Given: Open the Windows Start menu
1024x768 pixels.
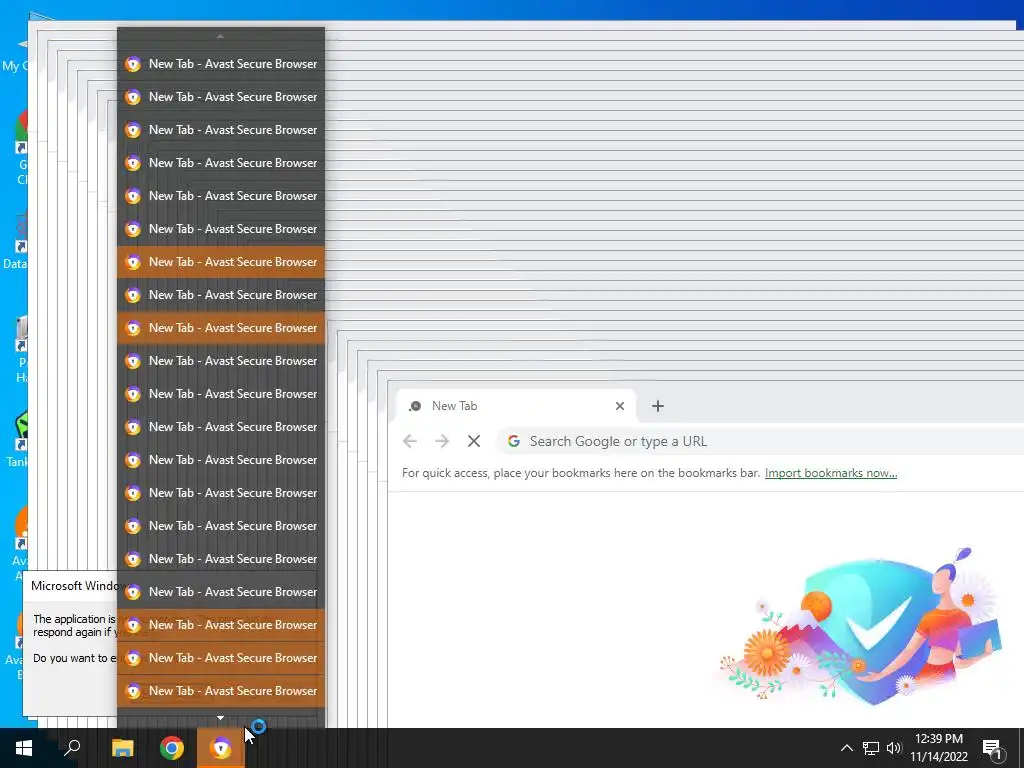Looking at the screenshot, I should [x=24, y=748].
